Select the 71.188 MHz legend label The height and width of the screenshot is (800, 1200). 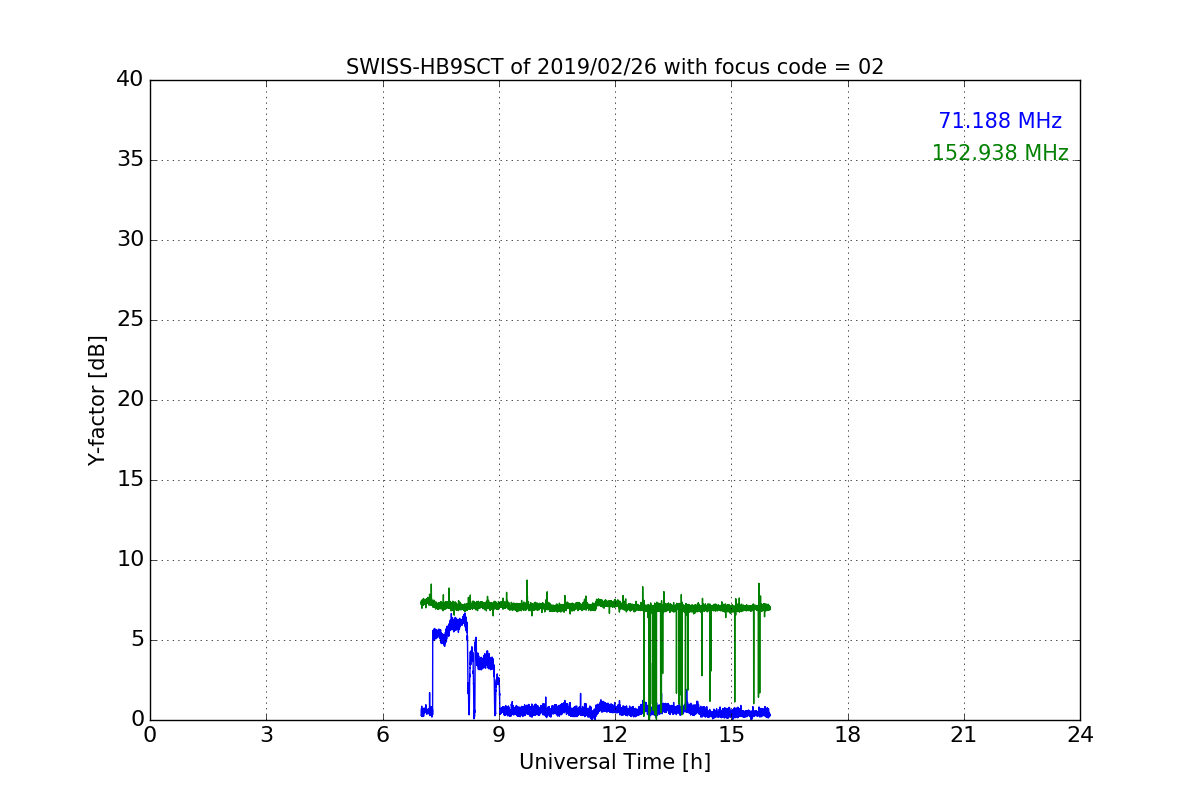click(x=1000, y=121)
